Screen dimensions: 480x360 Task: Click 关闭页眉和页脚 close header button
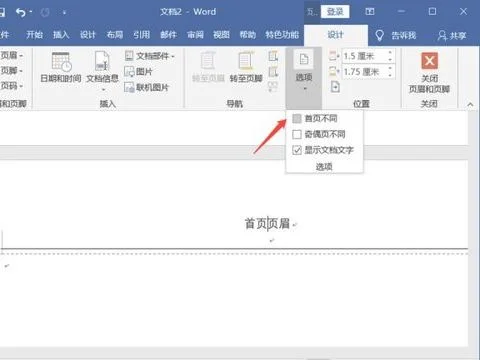point(429,72)
